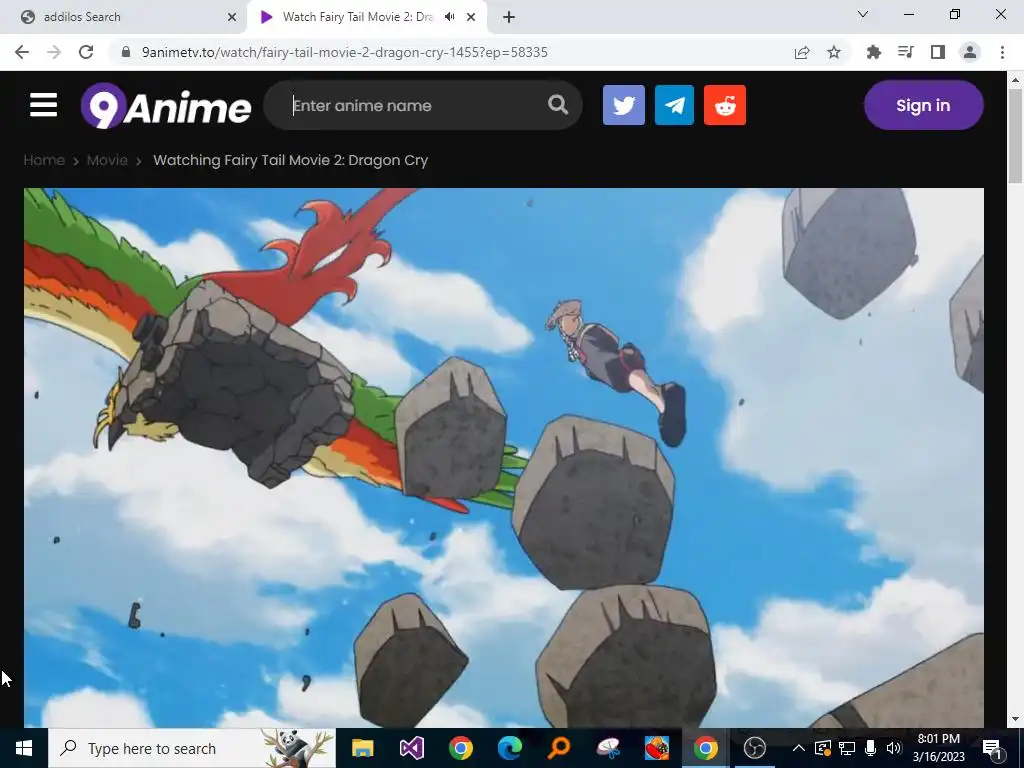Viewport: 1024px width, 768px height.
Task: Open Visual Studio from taskbar
Action: click(x=411, y=748)
